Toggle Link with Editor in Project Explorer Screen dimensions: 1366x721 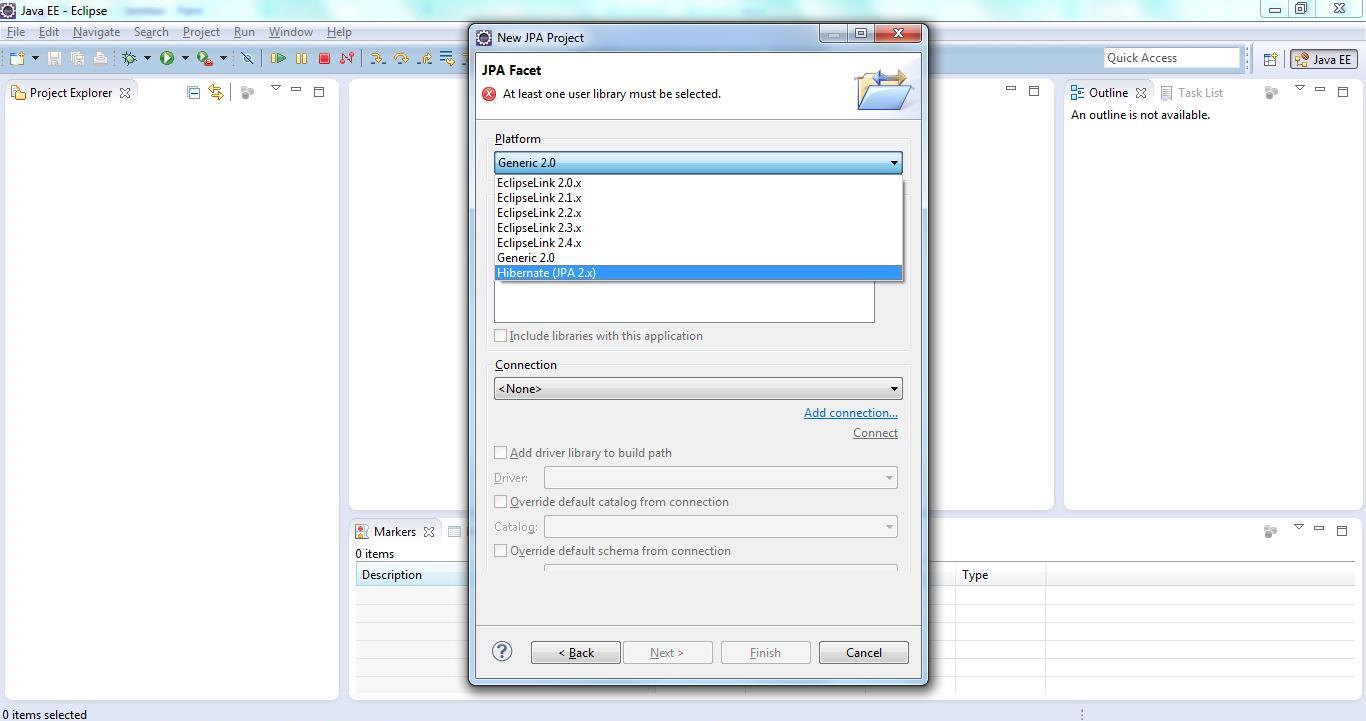[215, 92]
